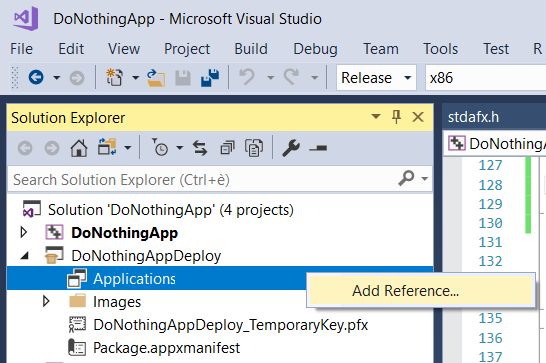Open the New Project dropdown arrow

[x=135, y=77]
